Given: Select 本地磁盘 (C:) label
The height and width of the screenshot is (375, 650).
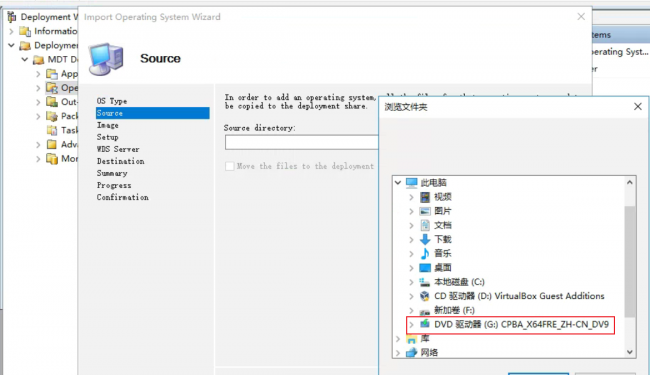Looking at the screenshot, I should click(459, 282).
